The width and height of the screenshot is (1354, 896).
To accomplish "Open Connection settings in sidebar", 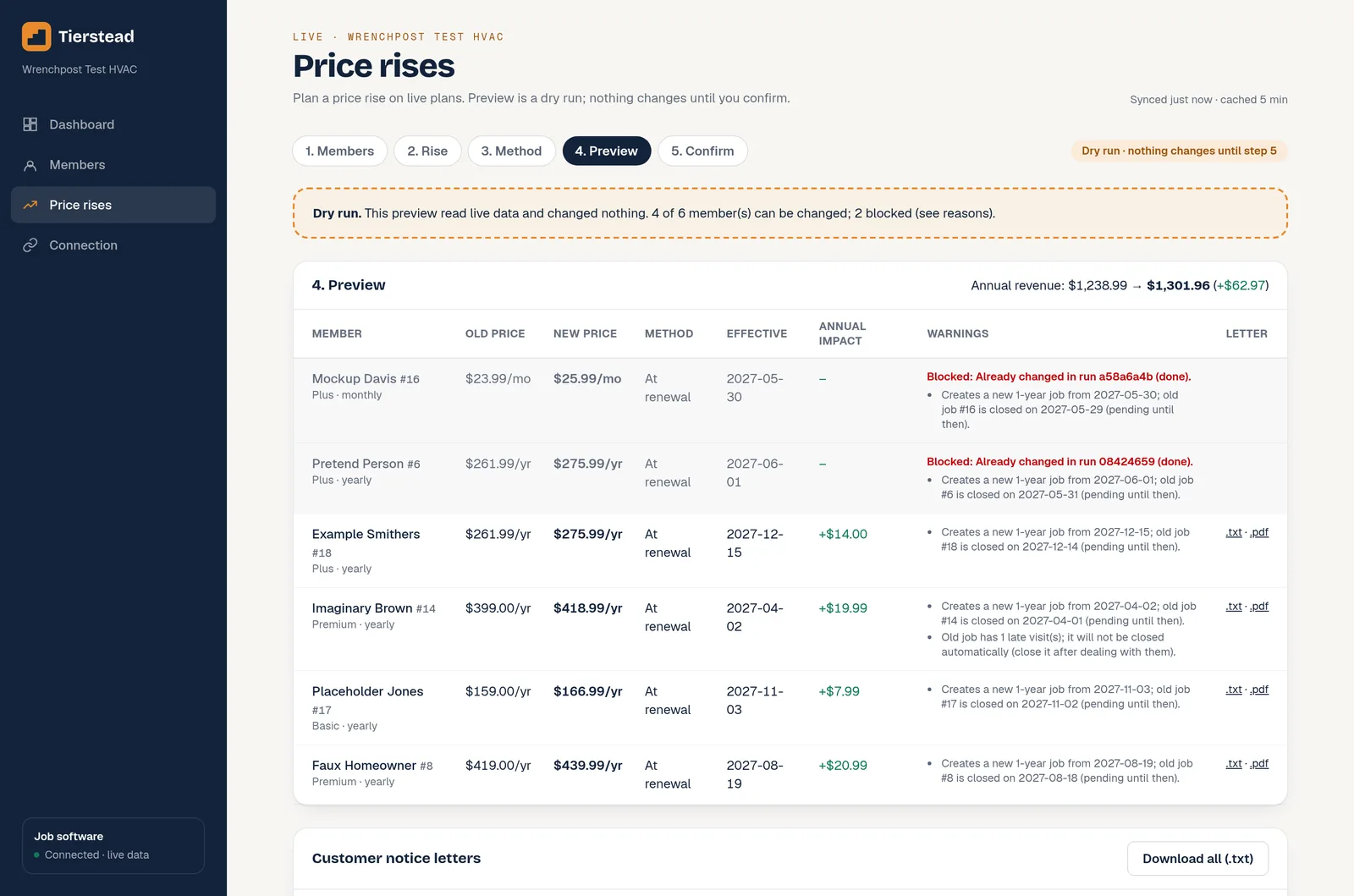I will (113, 245).
